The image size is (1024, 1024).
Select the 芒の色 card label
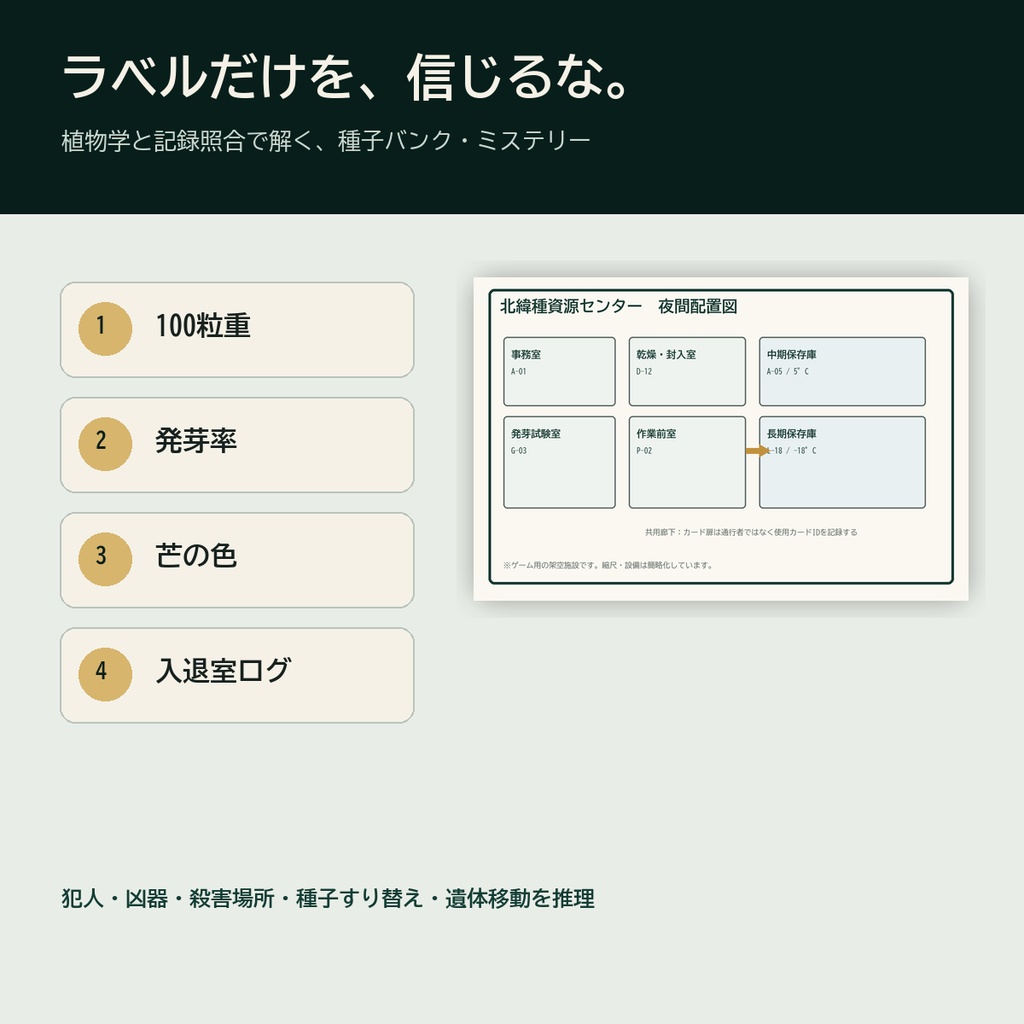click(196, 556)
